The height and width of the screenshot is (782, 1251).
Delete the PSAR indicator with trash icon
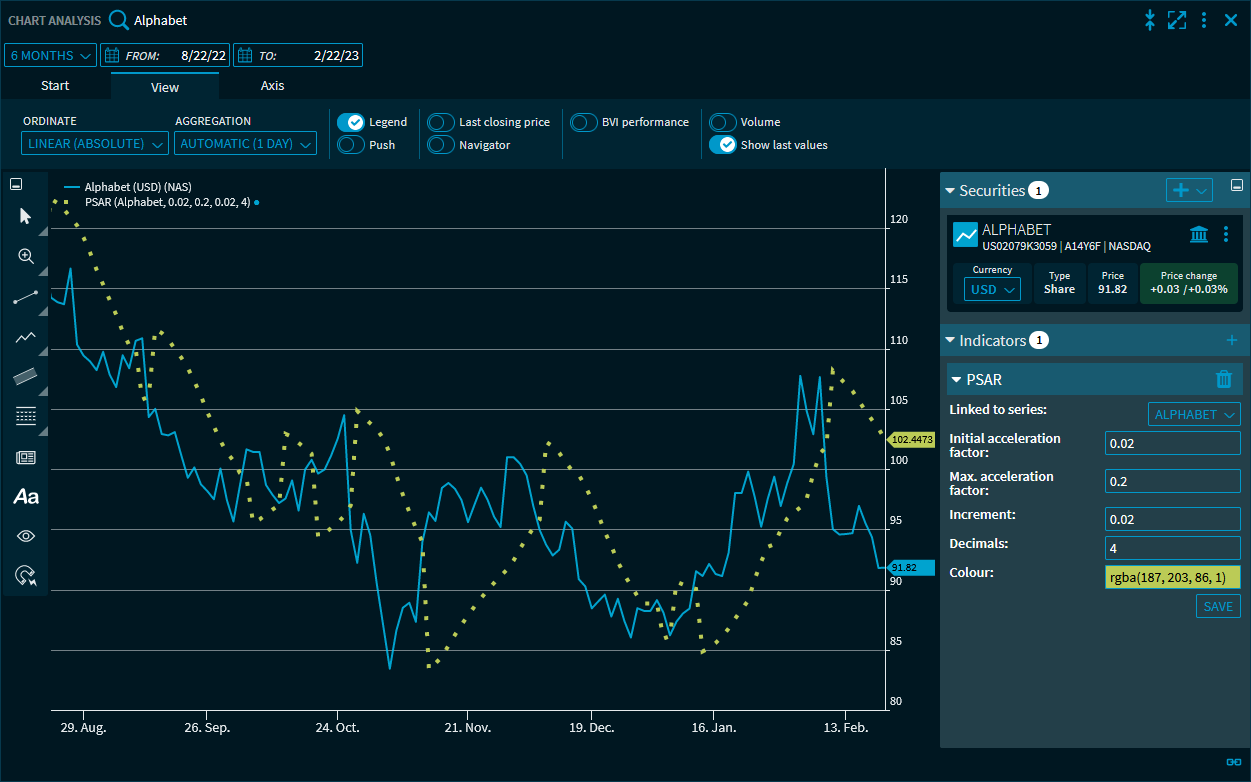coord(1223,379)
